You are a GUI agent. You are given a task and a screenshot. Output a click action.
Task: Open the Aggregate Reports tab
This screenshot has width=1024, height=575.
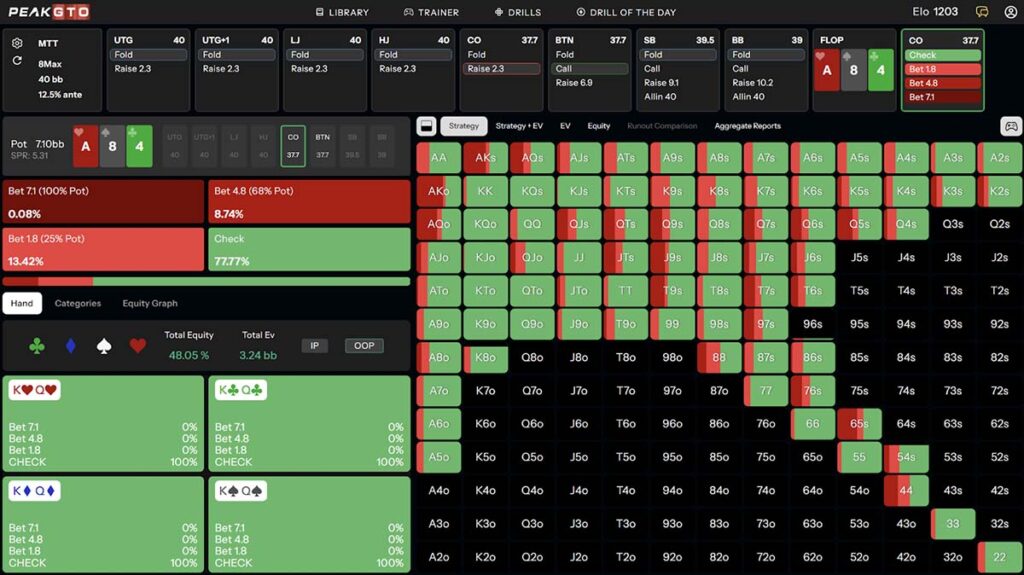click(747, 126)
